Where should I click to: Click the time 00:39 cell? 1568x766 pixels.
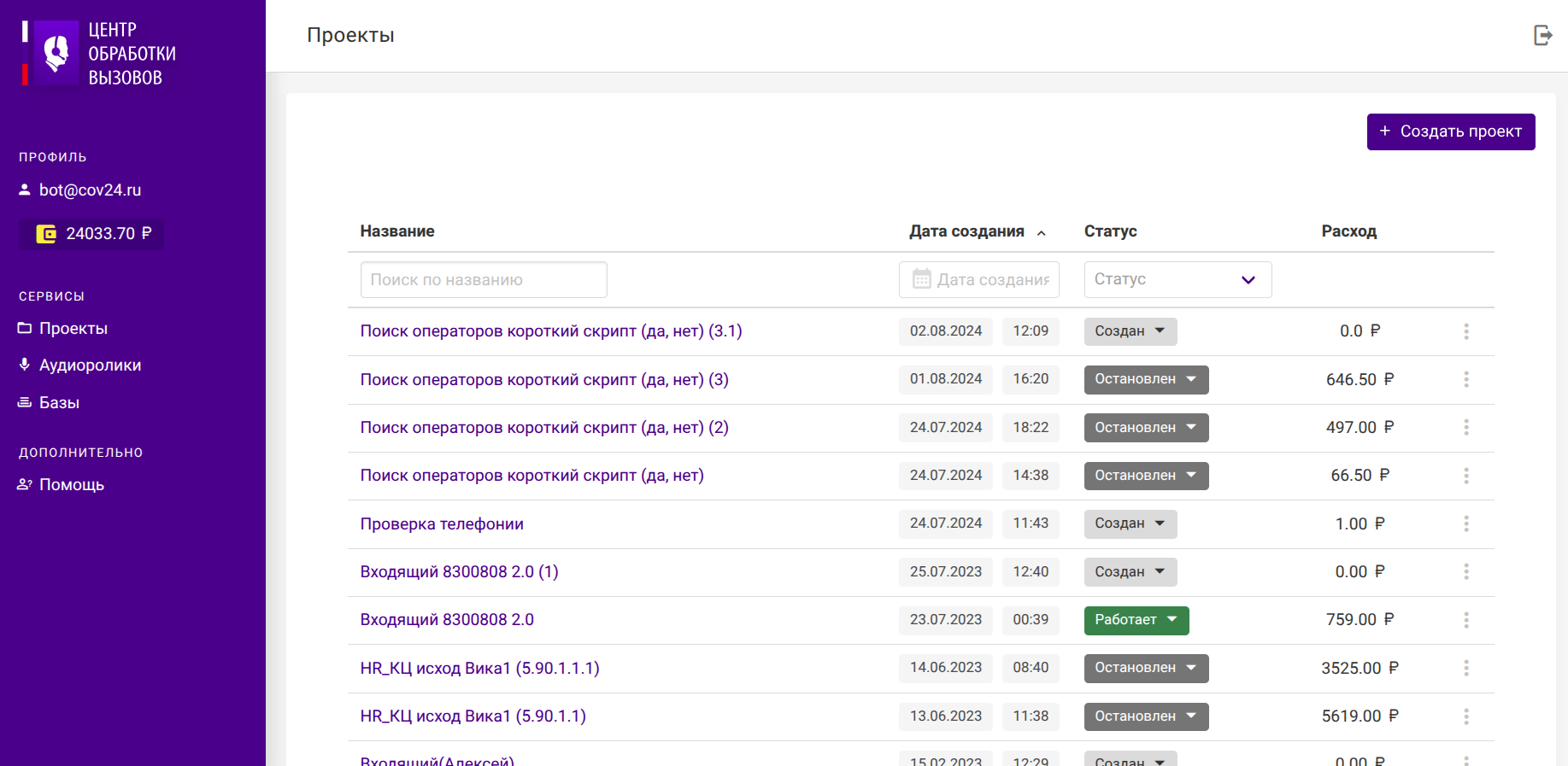click(1031, 620)
